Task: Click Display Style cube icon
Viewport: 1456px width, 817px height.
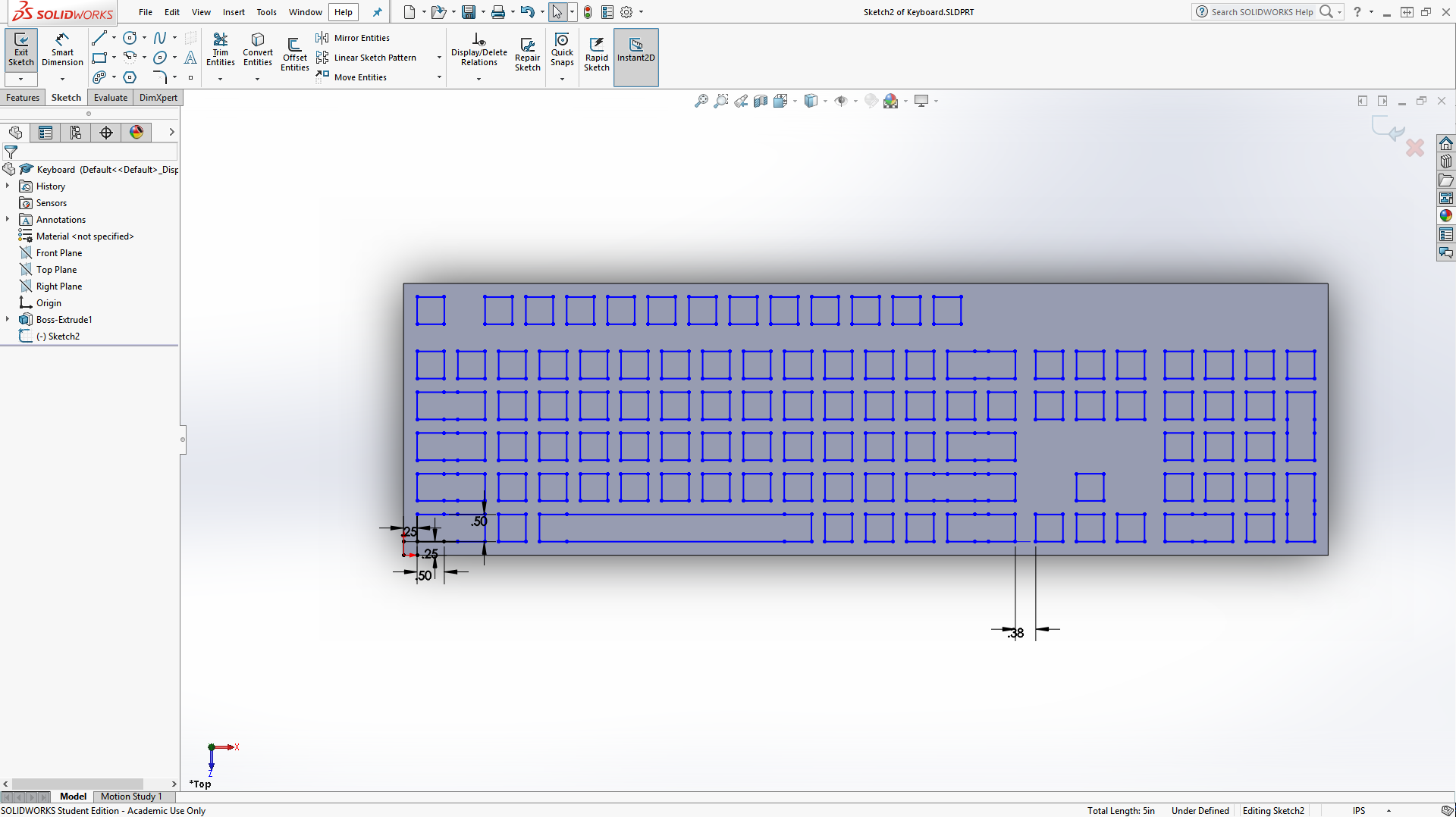Action: click(x=811, y=101)
